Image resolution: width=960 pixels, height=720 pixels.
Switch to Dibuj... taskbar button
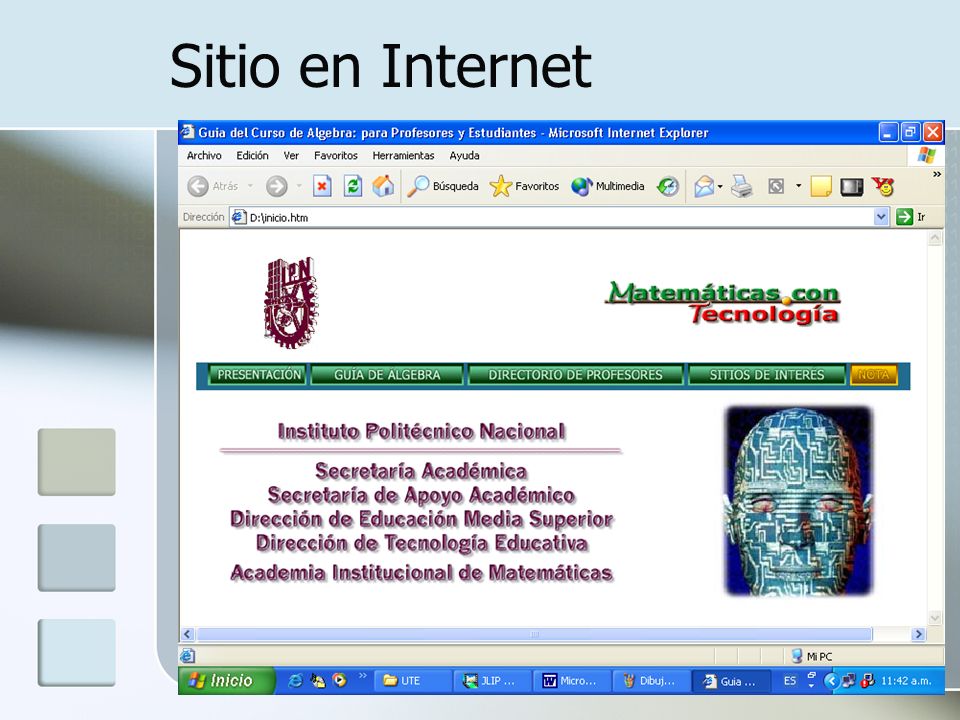(651, 680)
